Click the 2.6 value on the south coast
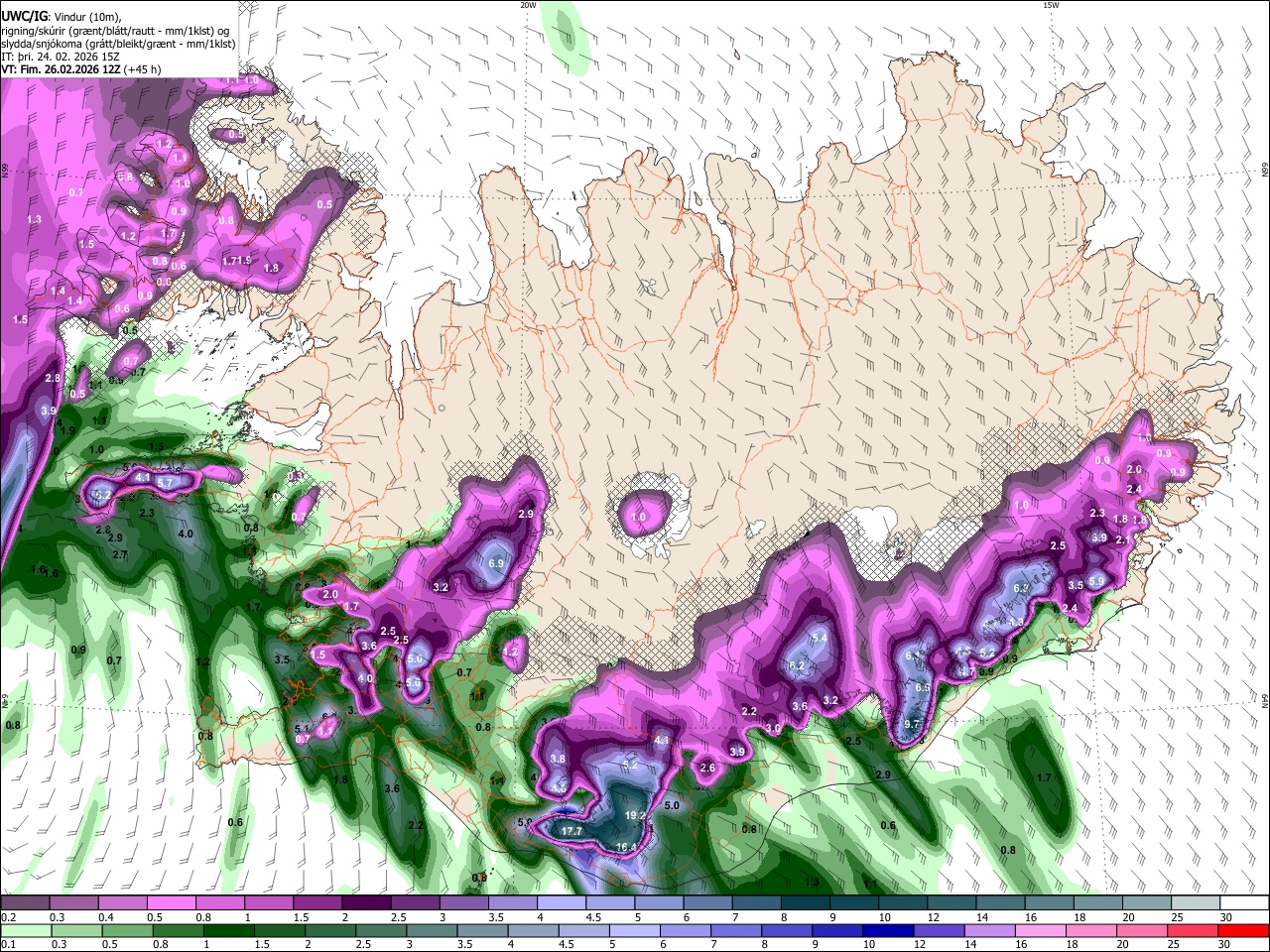1270x952 pixels. pos(707,768)
